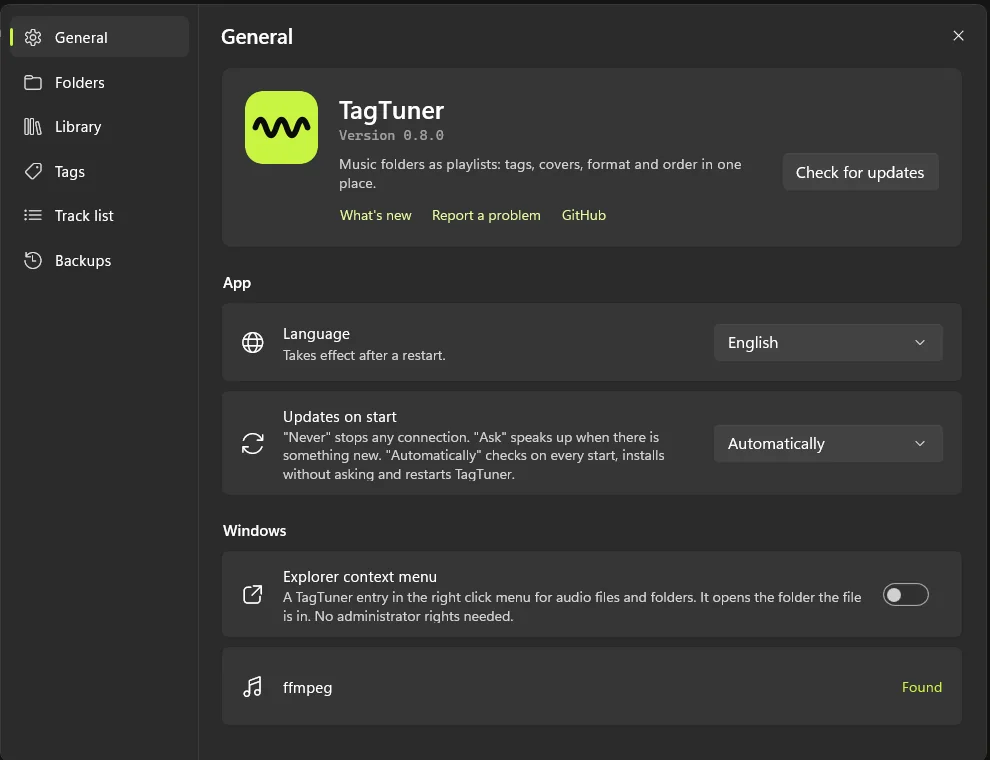Click the Takes effect after a restart note

tap(364, 355)
